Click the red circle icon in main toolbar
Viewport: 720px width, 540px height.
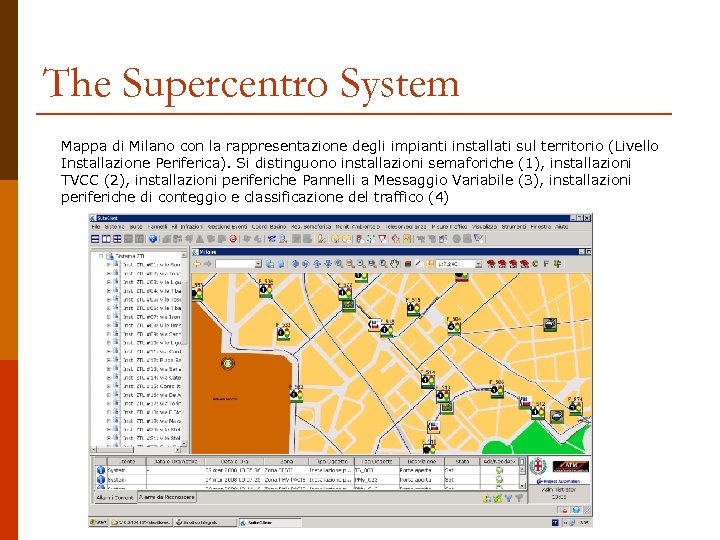tap(233, 239)
